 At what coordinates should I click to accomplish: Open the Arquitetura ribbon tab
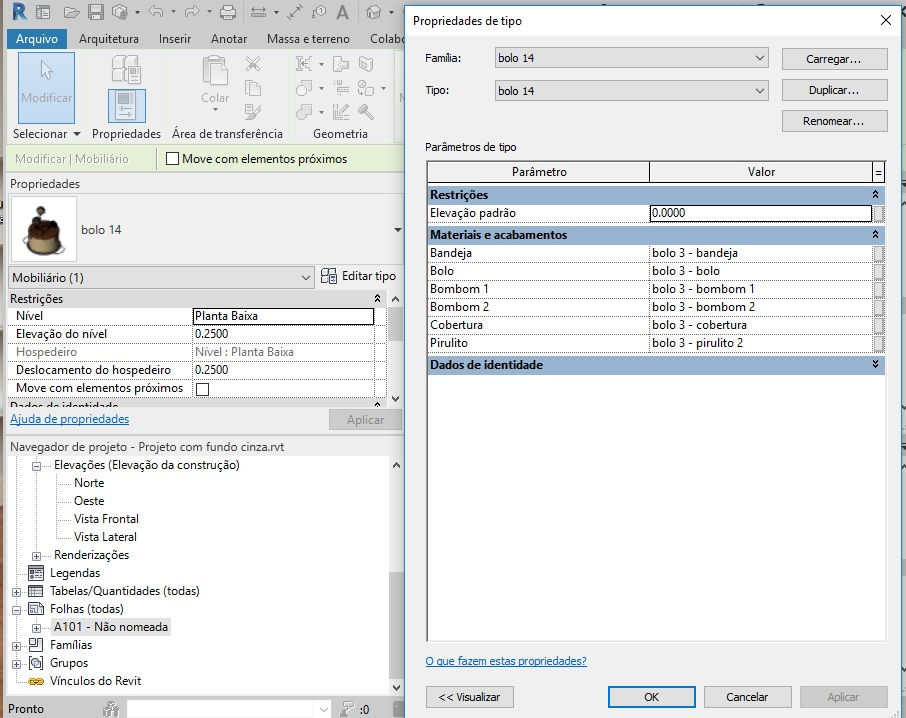109,39
